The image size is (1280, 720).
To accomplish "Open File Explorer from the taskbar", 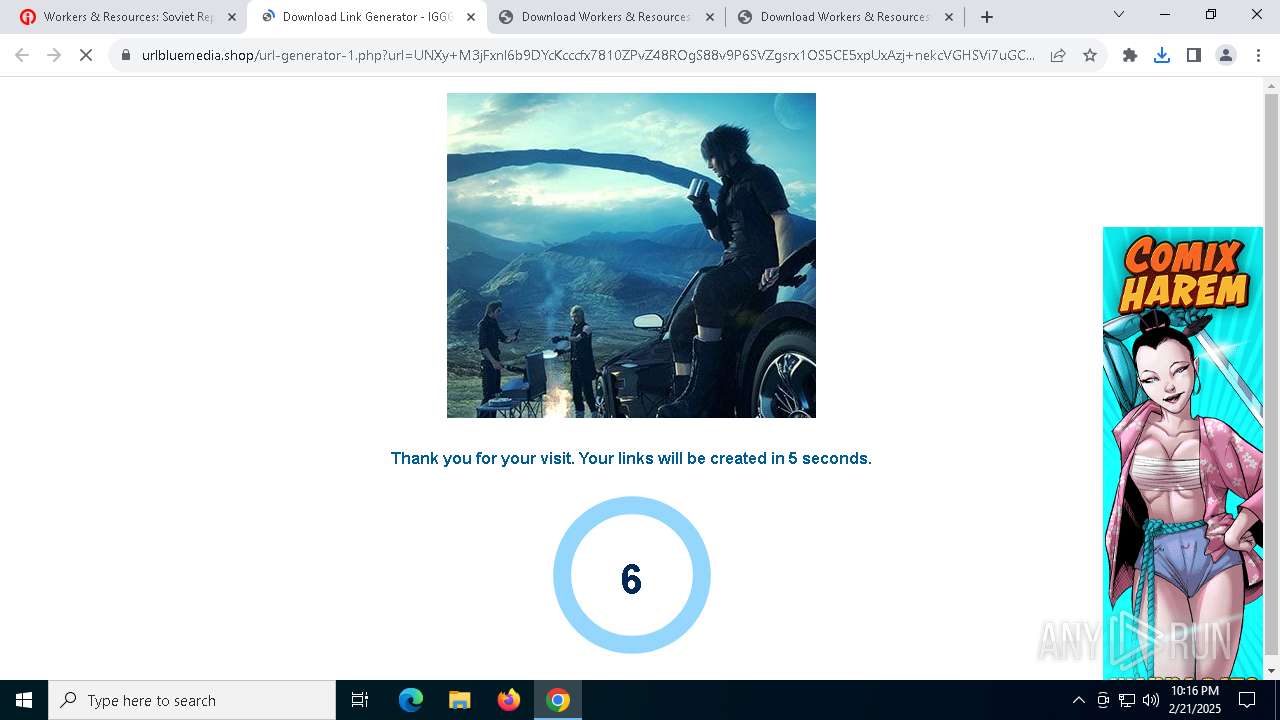I will click(x=459, y=700).
